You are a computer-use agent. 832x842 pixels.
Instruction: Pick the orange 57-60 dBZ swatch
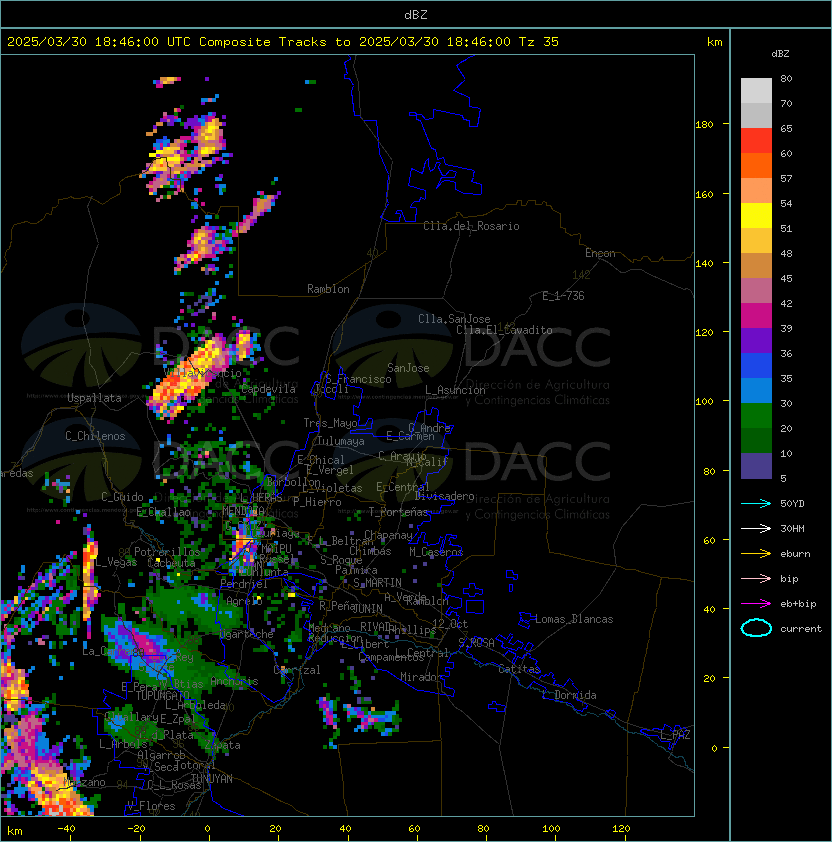click(756, 166)
